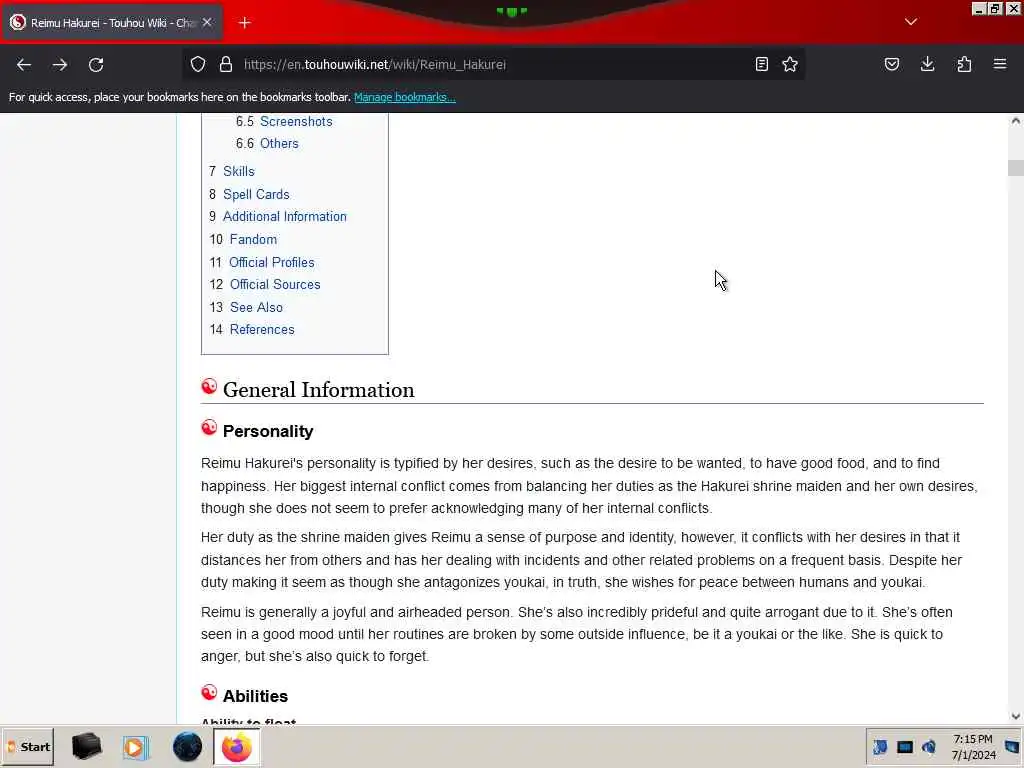Click yin-yang icon beside Abilities heading
1024x768 pixels.
coord(209,693)
